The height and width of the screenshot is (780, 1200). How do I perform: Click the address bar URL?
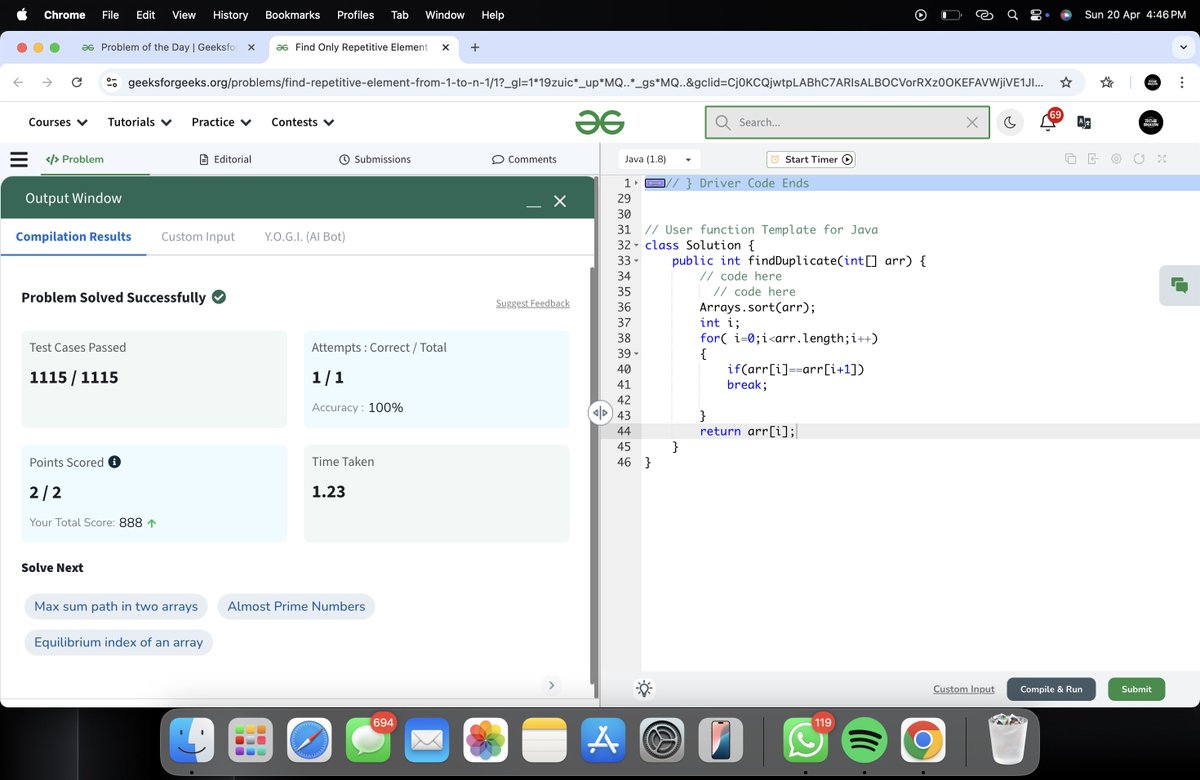pos(586,83)
